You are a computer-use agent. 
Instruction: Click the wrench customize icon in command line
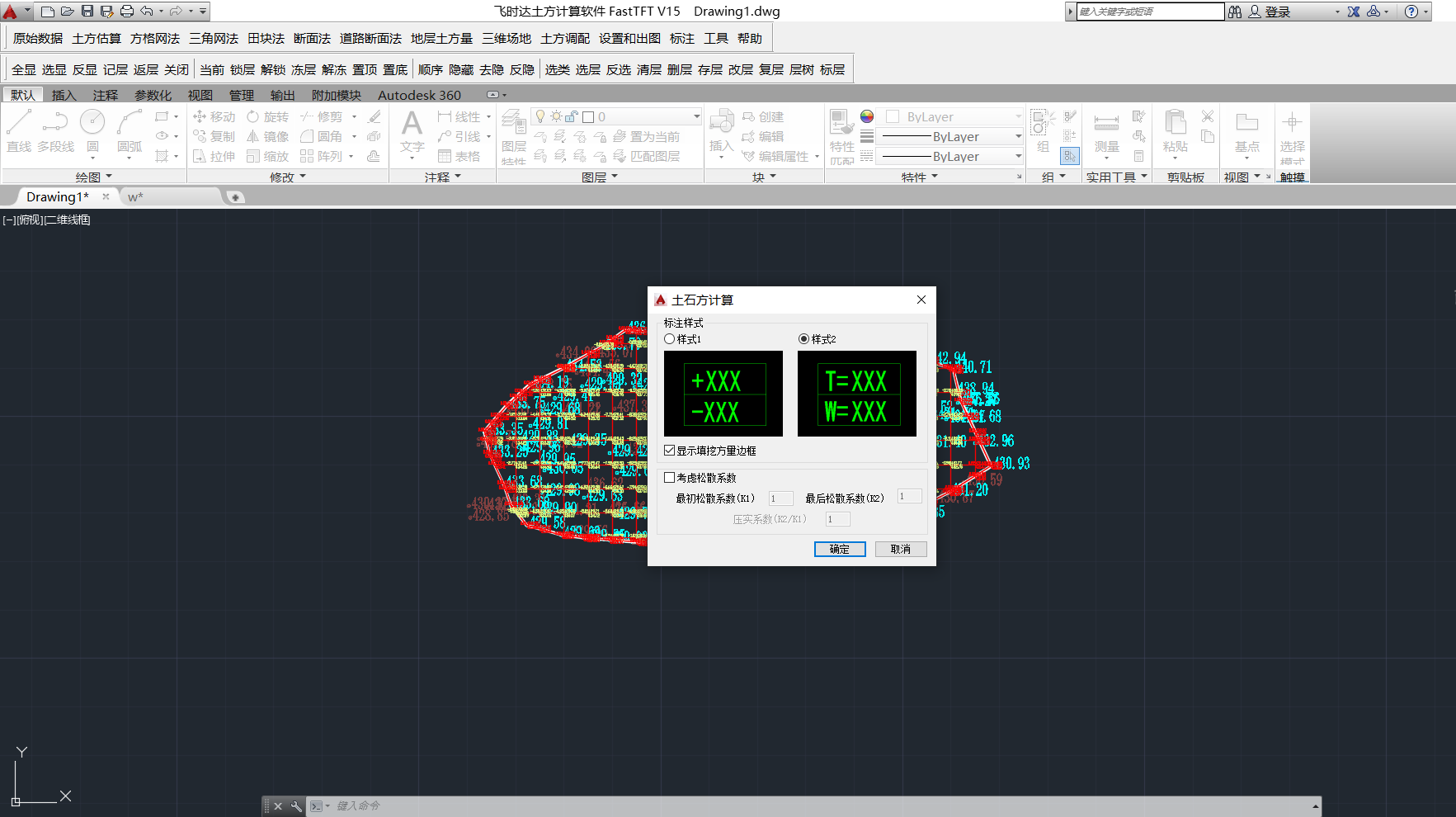point(296,806)
